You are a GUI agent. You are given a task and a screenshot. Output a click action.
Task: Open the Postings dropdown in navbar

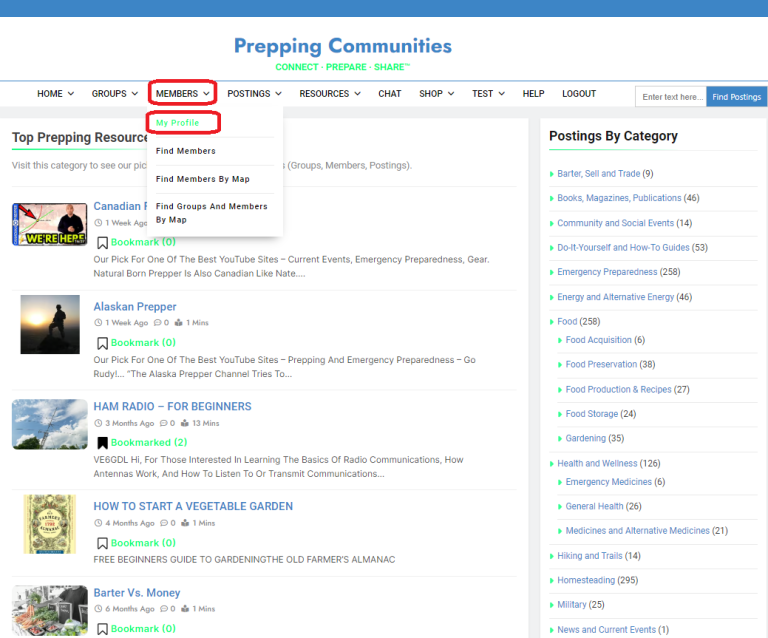pyautogui.click(x=254, y=94)
